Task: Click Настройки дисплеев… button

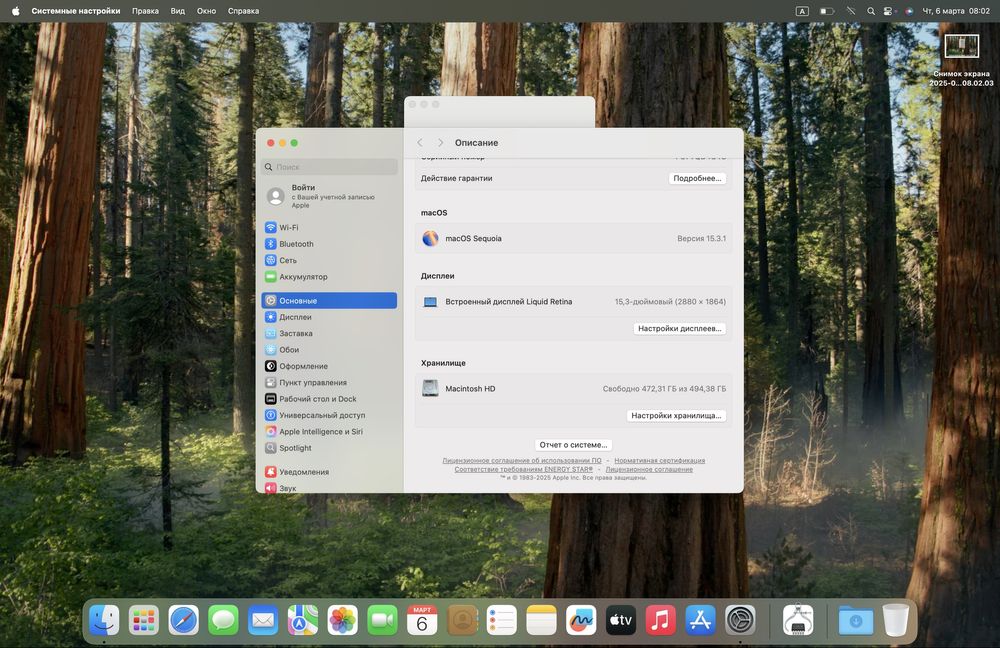Action: pos(679,328)
